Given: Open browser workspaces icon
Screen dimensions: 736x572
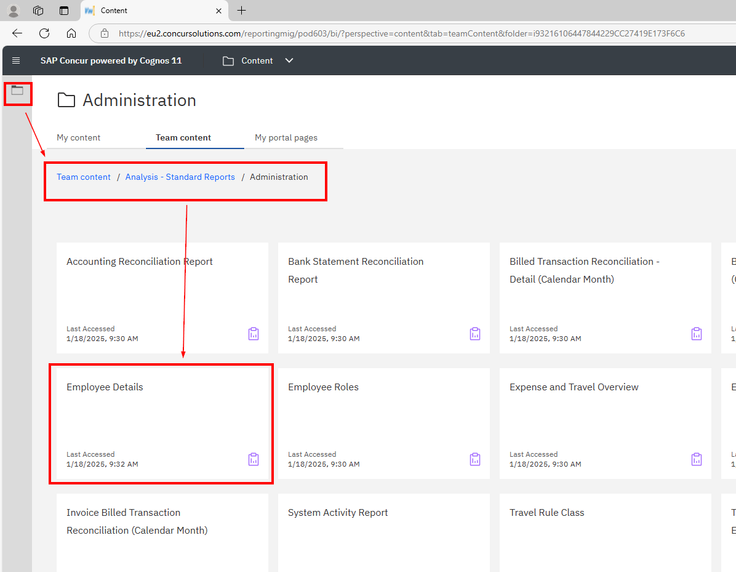Looking at the screenshot, I should point(38,10).
